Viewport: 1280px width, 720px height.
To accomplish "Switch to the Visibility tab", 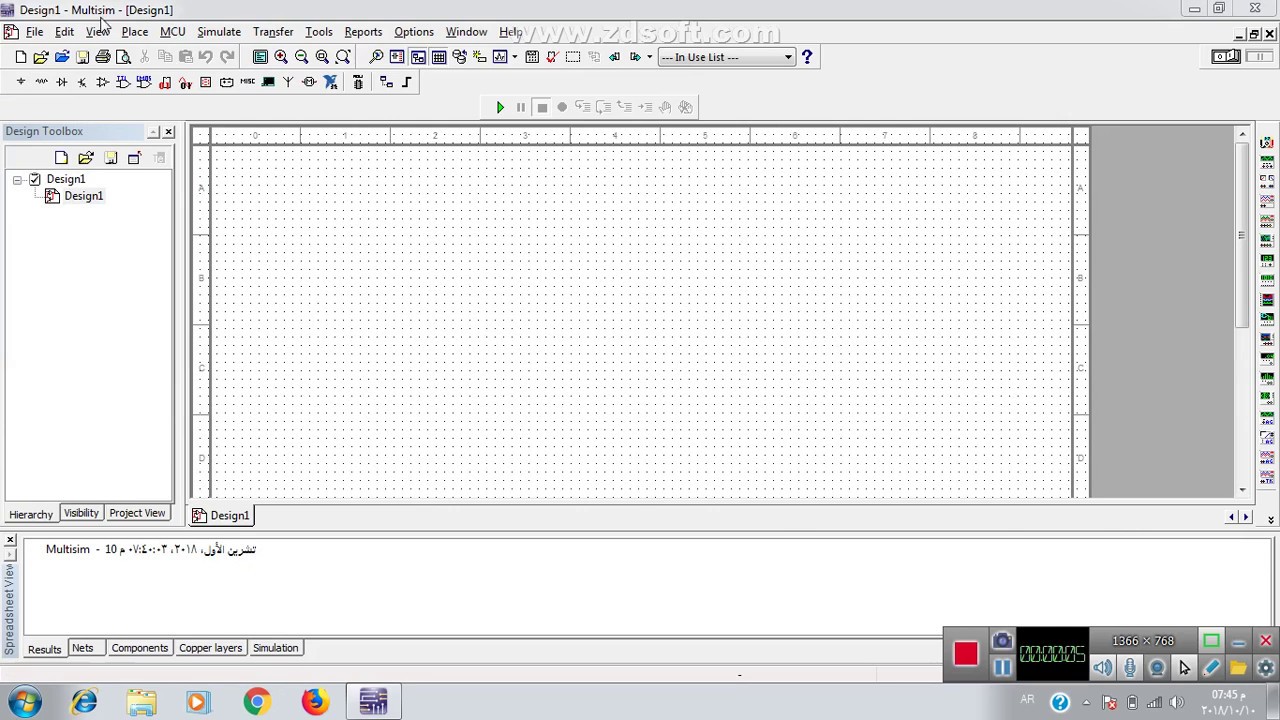I will pos(81,514).
